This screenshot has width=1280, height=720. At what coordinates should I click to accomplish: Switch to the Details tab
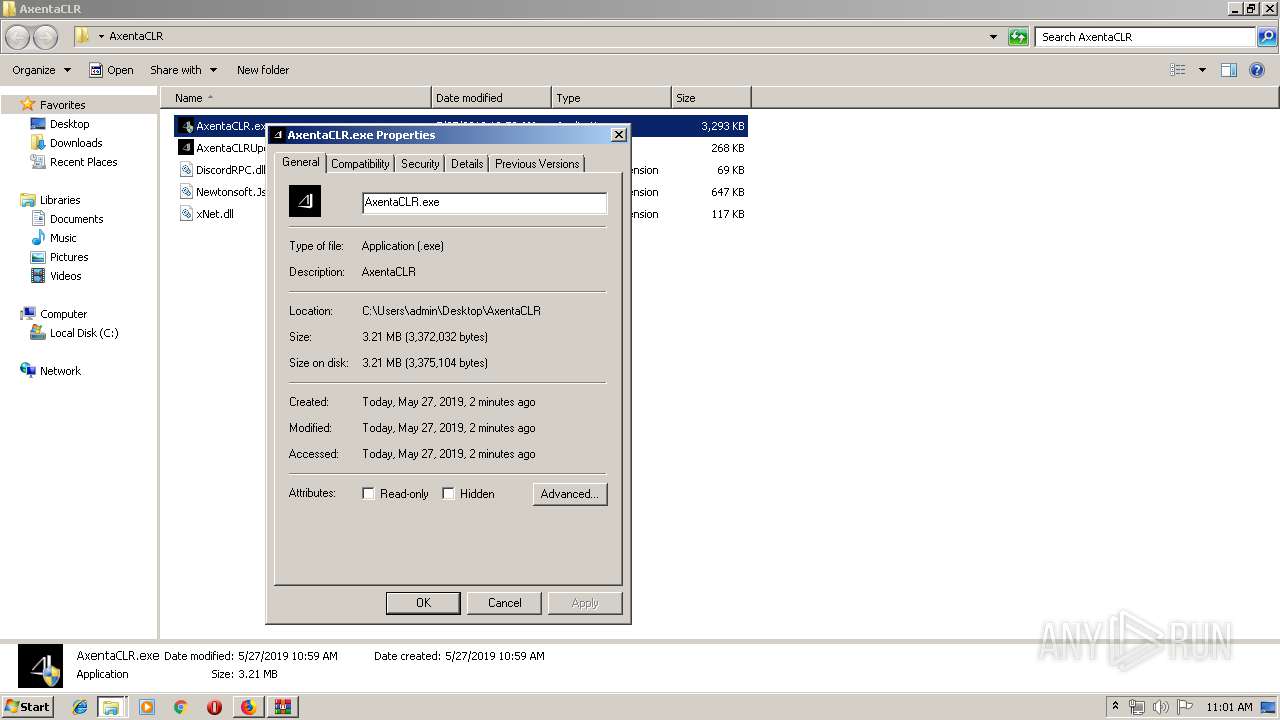(467, 164)
